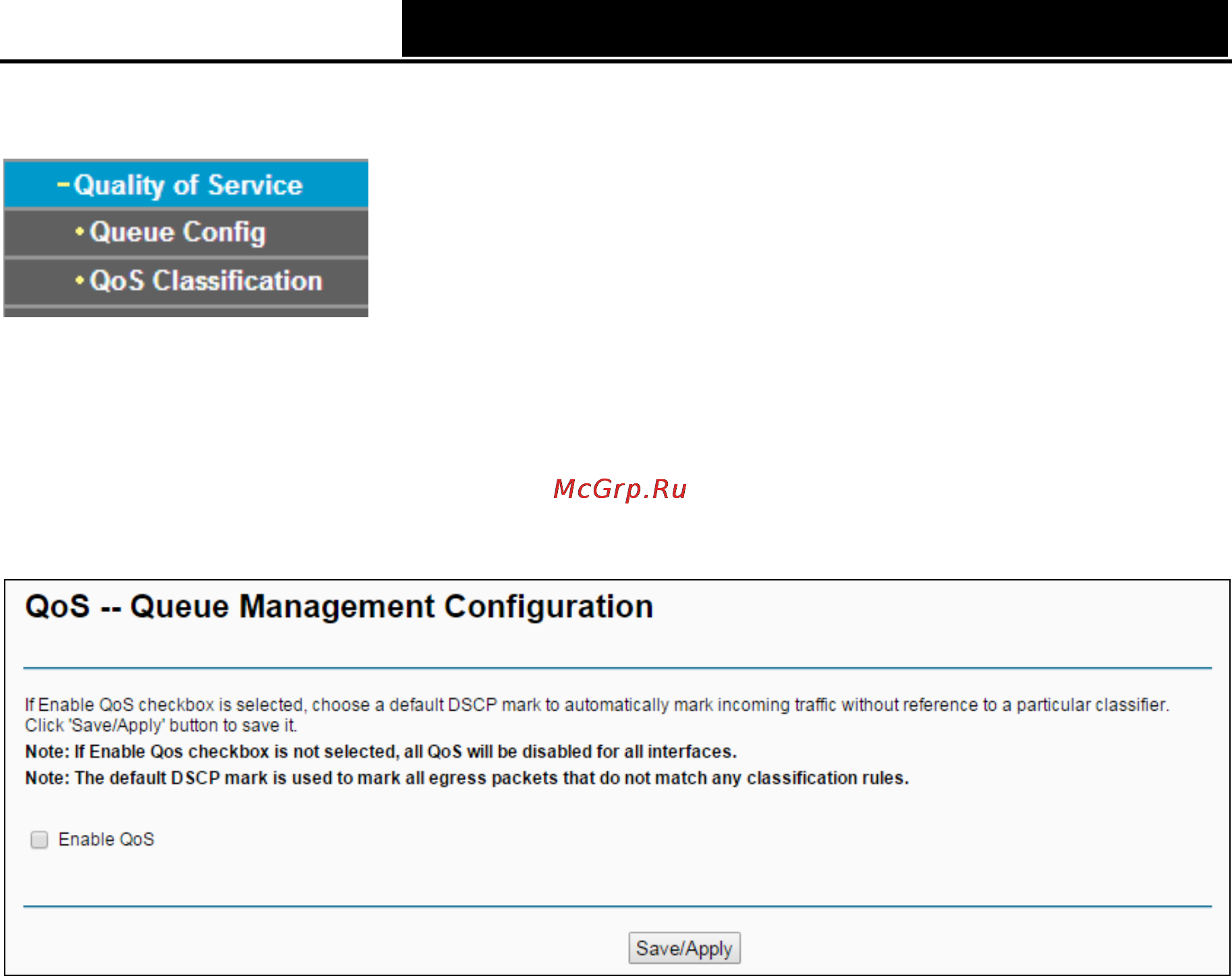The width and height of the screenshot is (1232, 976).
Task: Click the Enable QoS label text
Action: click(107, 839)
